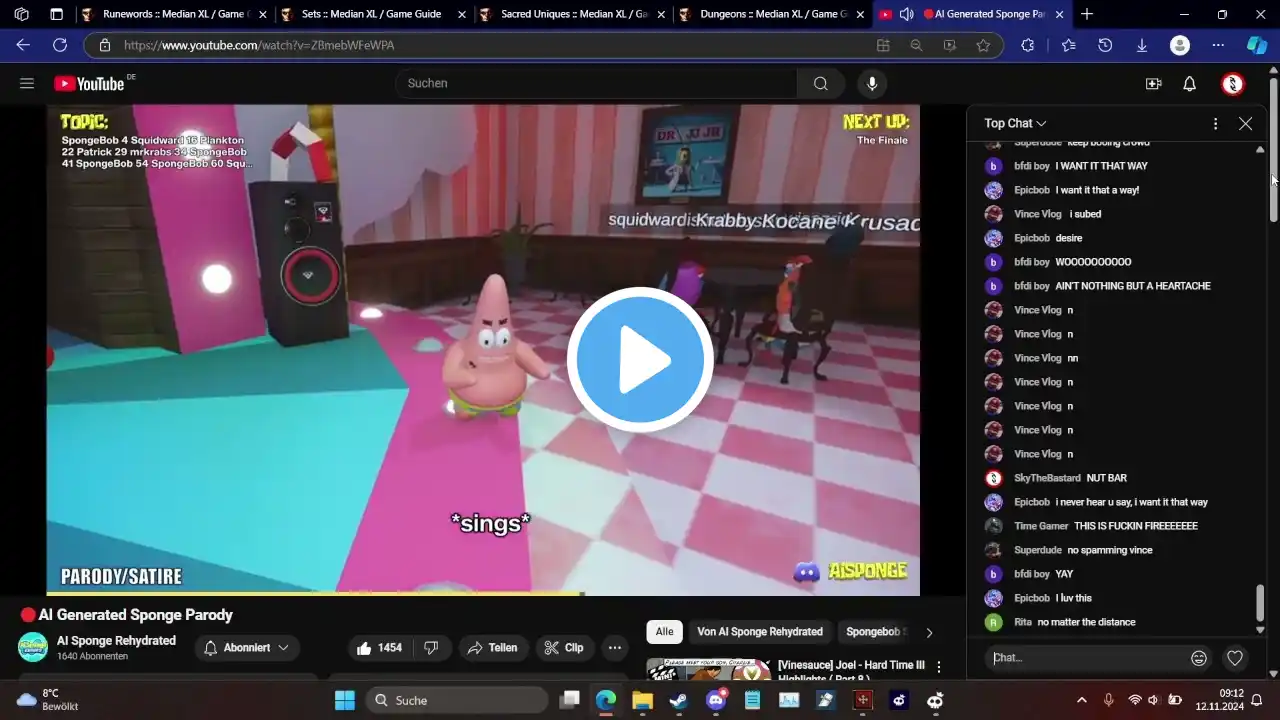Click the YouTube search magnifier button

tap(821, 84)
